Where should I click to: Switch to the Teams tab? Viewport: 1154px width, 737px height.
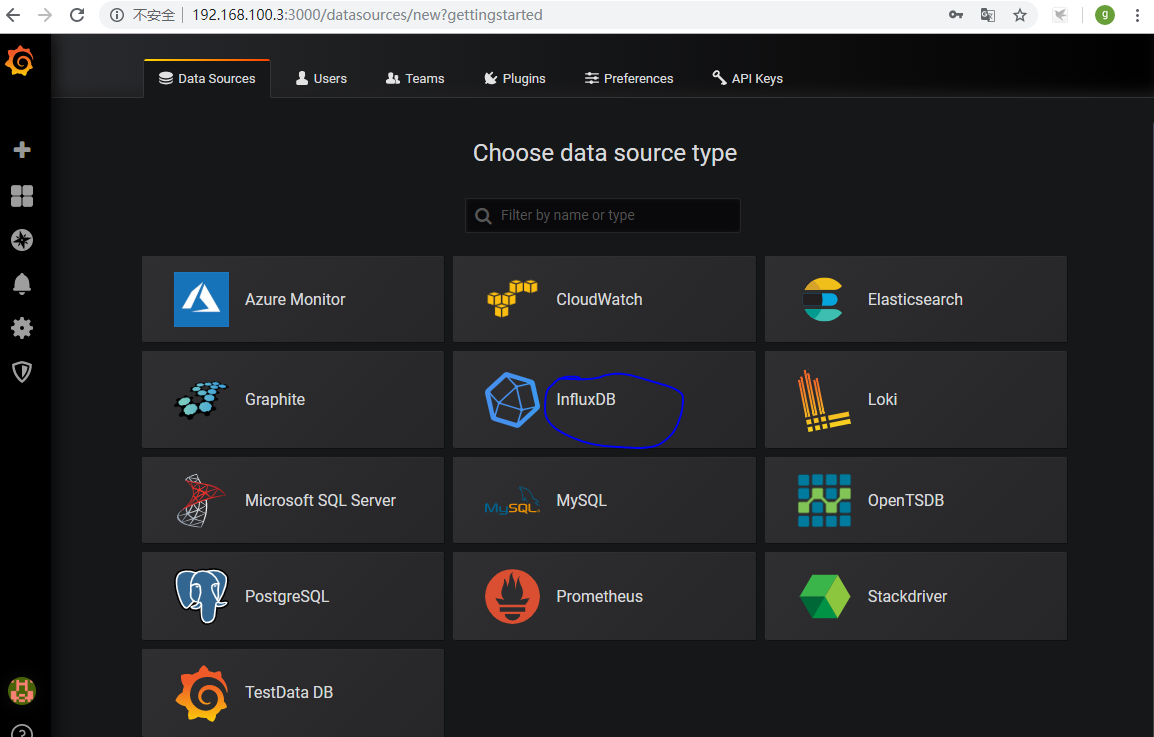pyautogui.click(x=415, y=79)
